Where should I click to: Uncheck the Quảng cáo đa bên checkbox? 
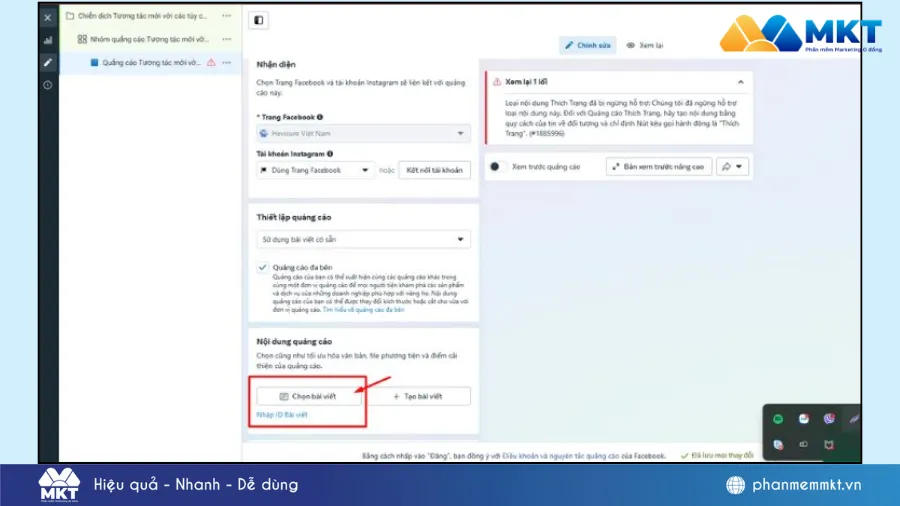tap(262, 268)
